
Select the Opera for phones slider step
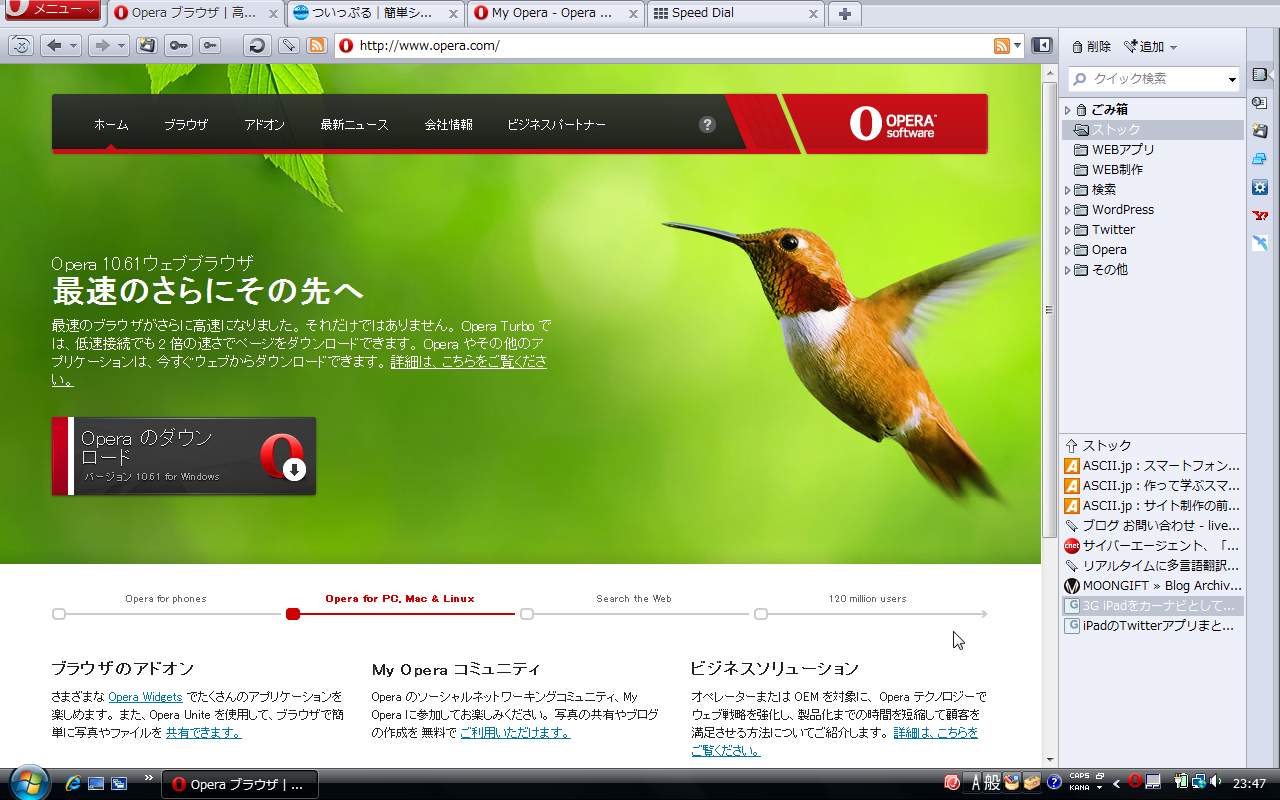(165, 599)
